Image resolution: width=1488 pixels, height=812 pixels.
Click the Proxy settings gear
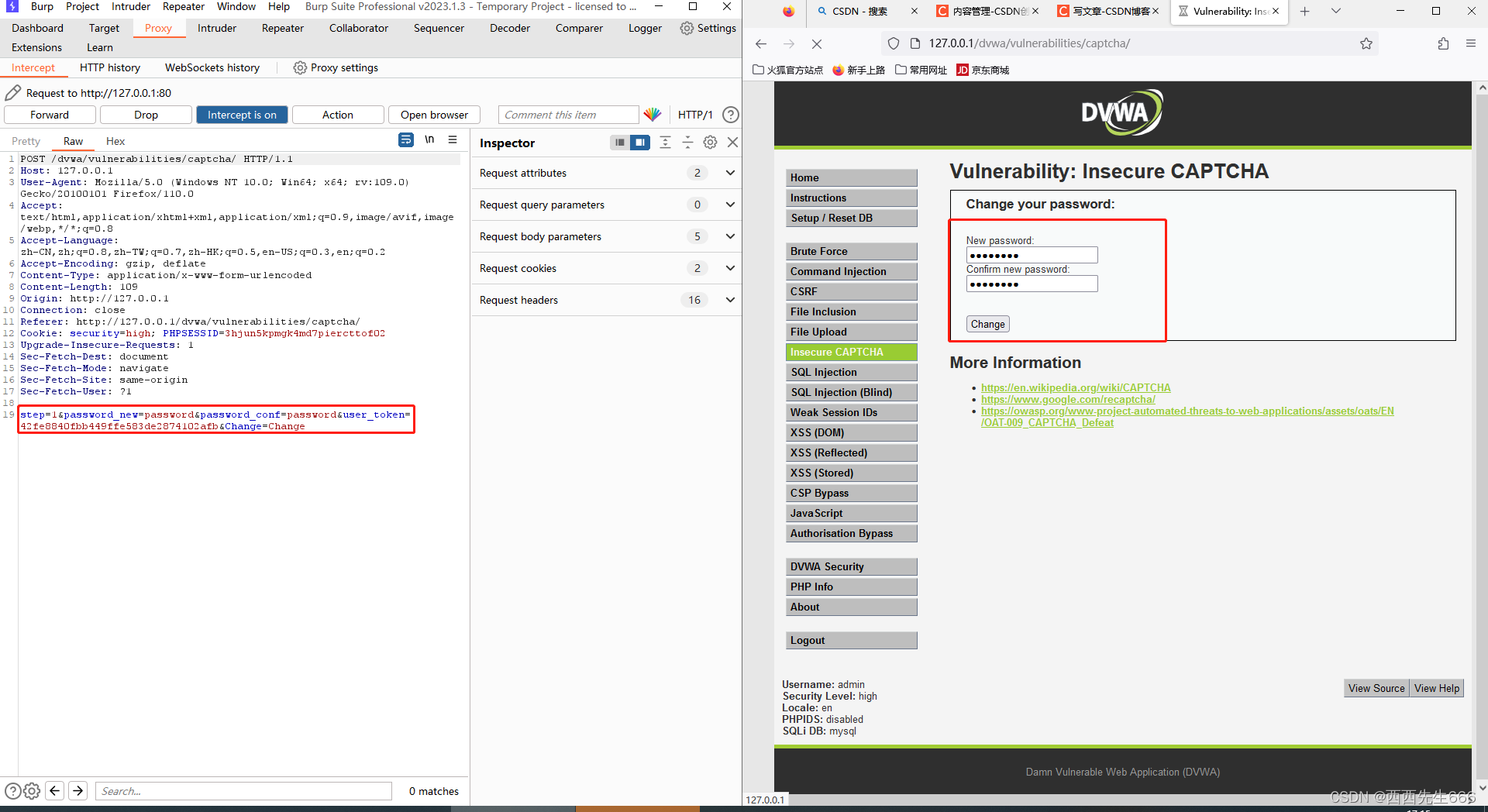[300, 67]
